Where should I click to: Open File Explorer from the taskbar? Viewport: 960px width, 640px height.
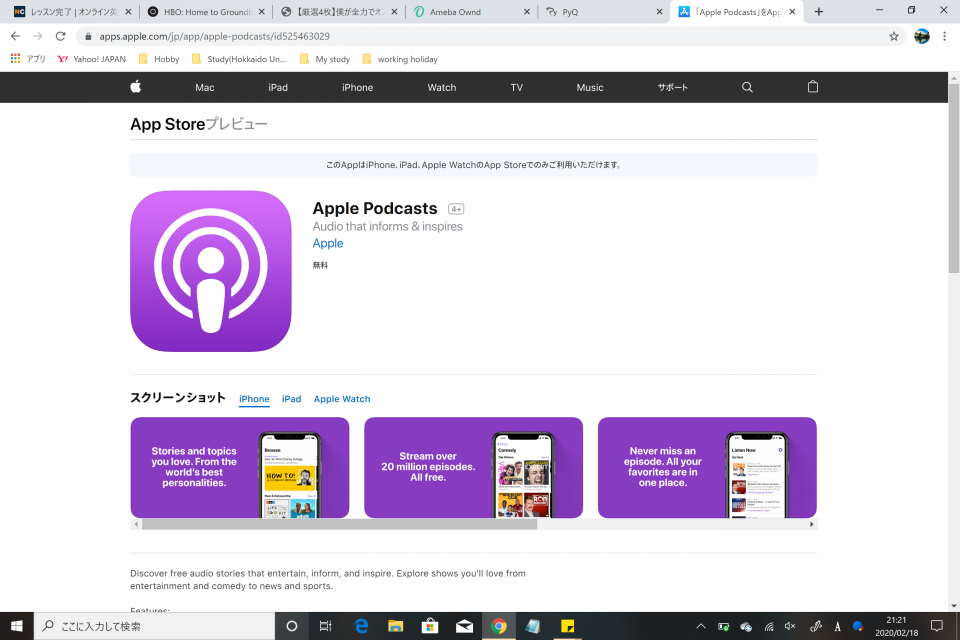396,626
